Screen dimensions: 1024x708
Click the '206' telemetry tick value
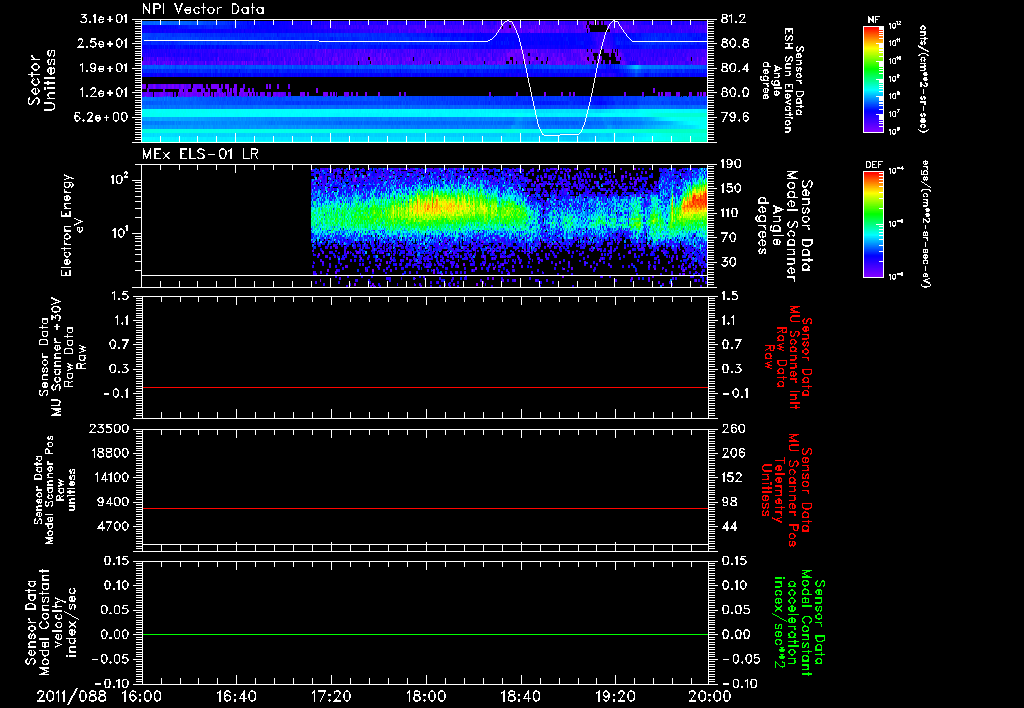(x=733, y=453)
